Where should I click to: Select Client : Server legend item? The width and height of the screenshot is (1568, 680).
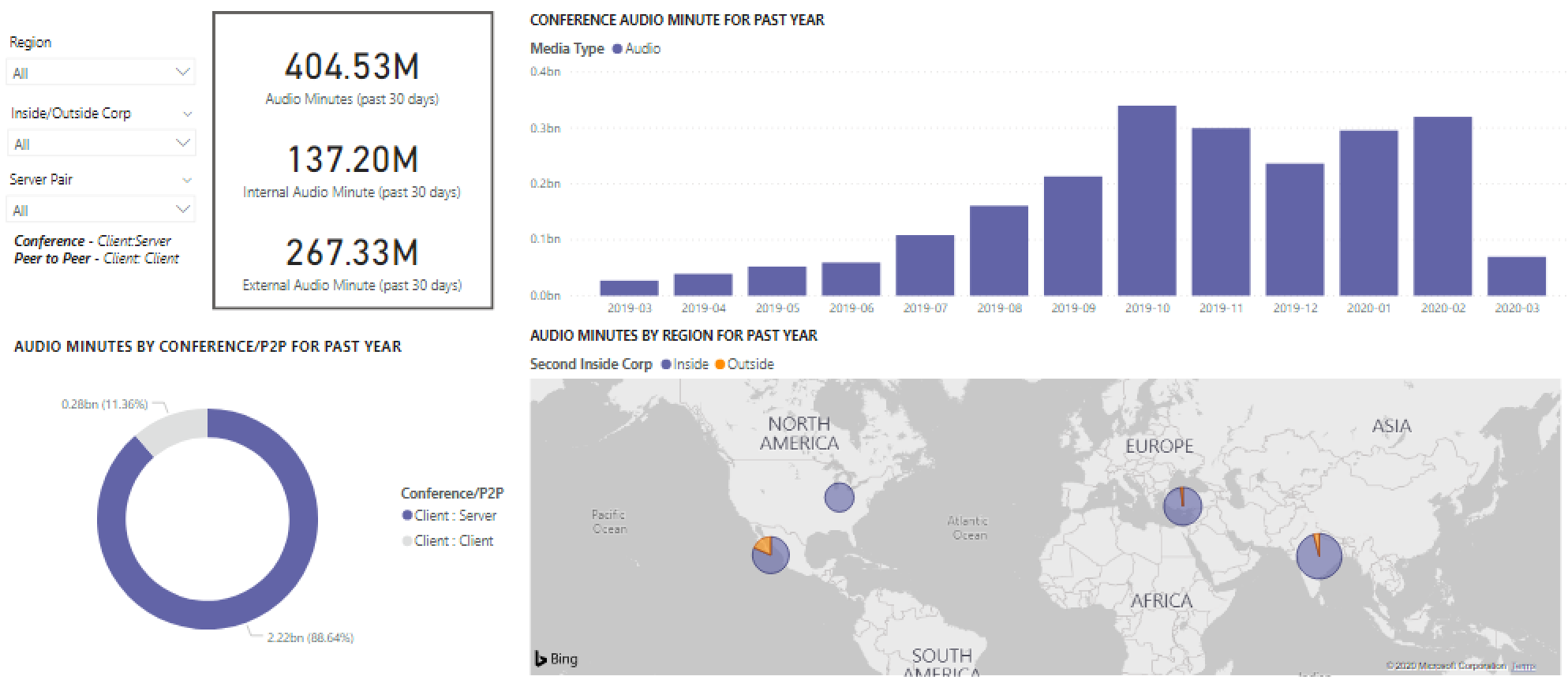click(x=449, y=515)
